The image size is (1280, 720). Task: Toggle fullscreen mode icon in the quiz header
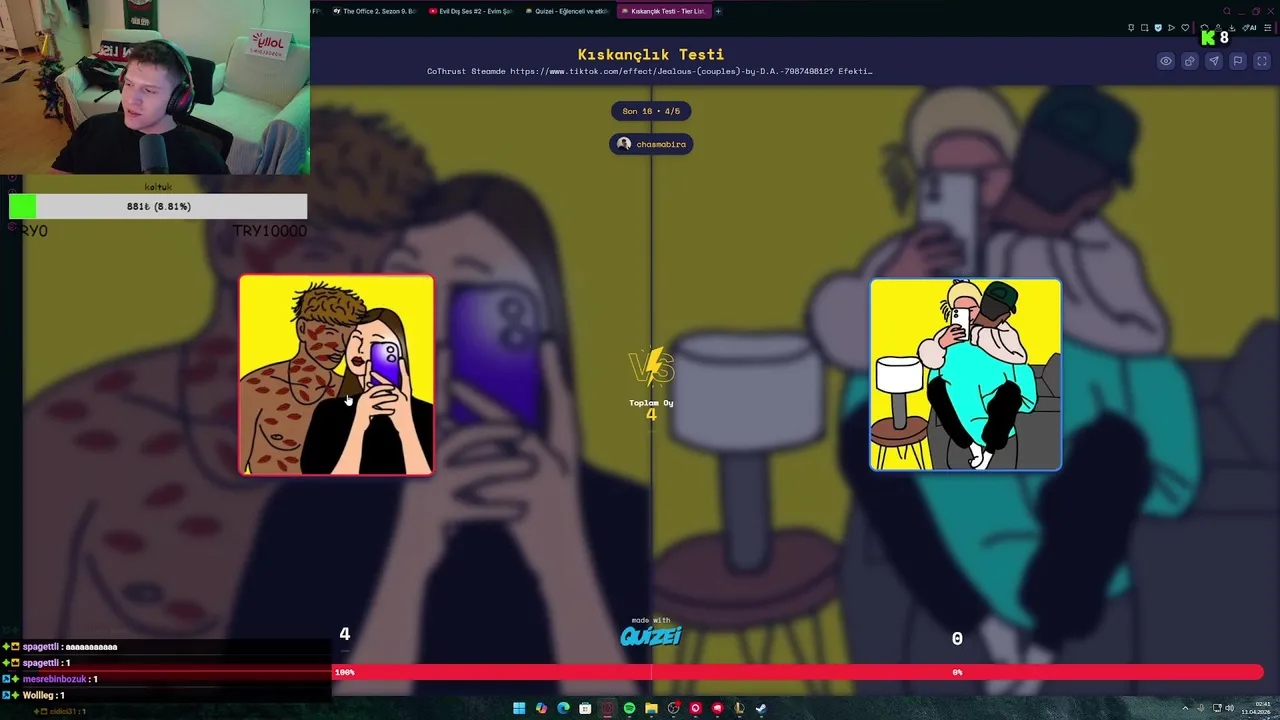[1262, 61]
